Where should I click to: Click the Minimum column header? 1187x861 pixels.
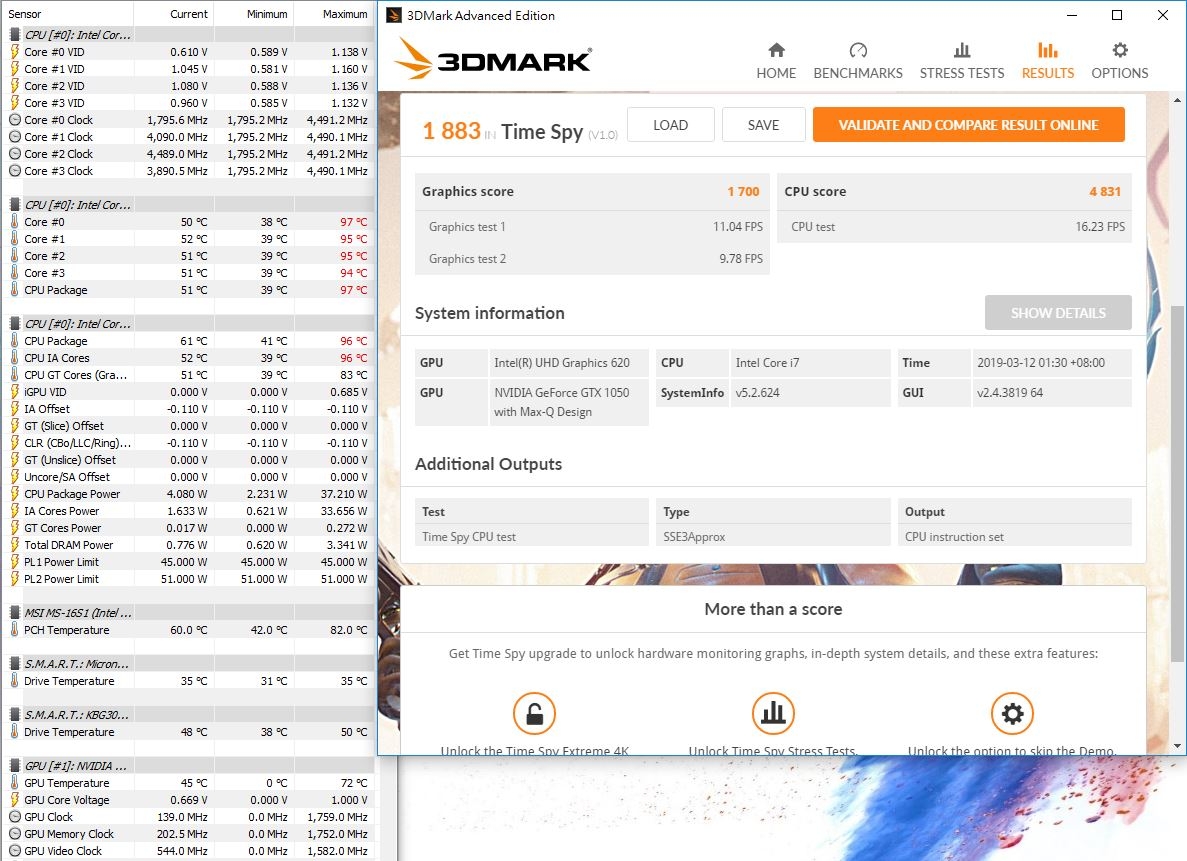254,14
